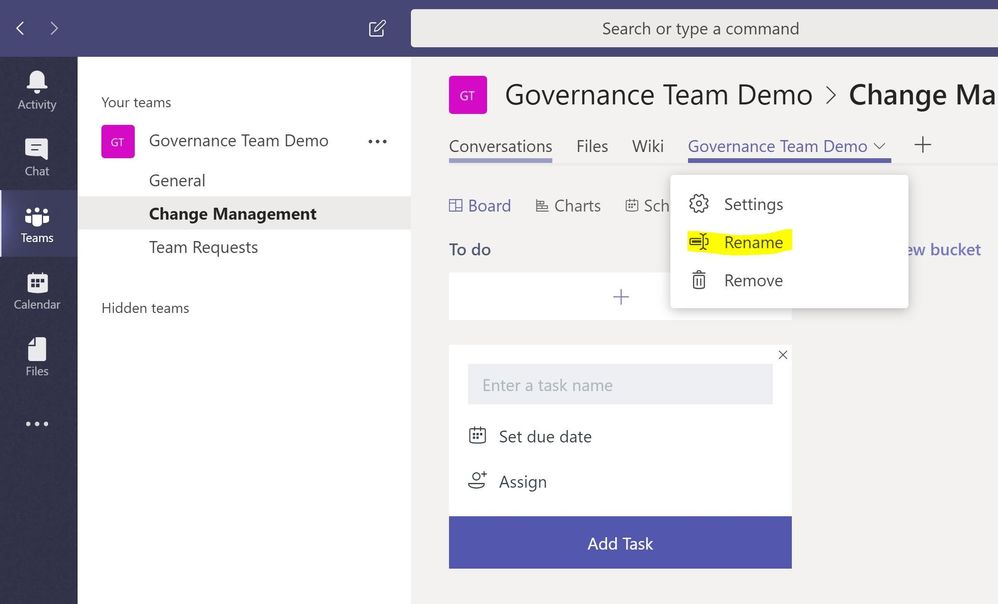The width and height of the screenshot is (998, 604).
Task: Switch to the Files tab
Action: point(592,146)
